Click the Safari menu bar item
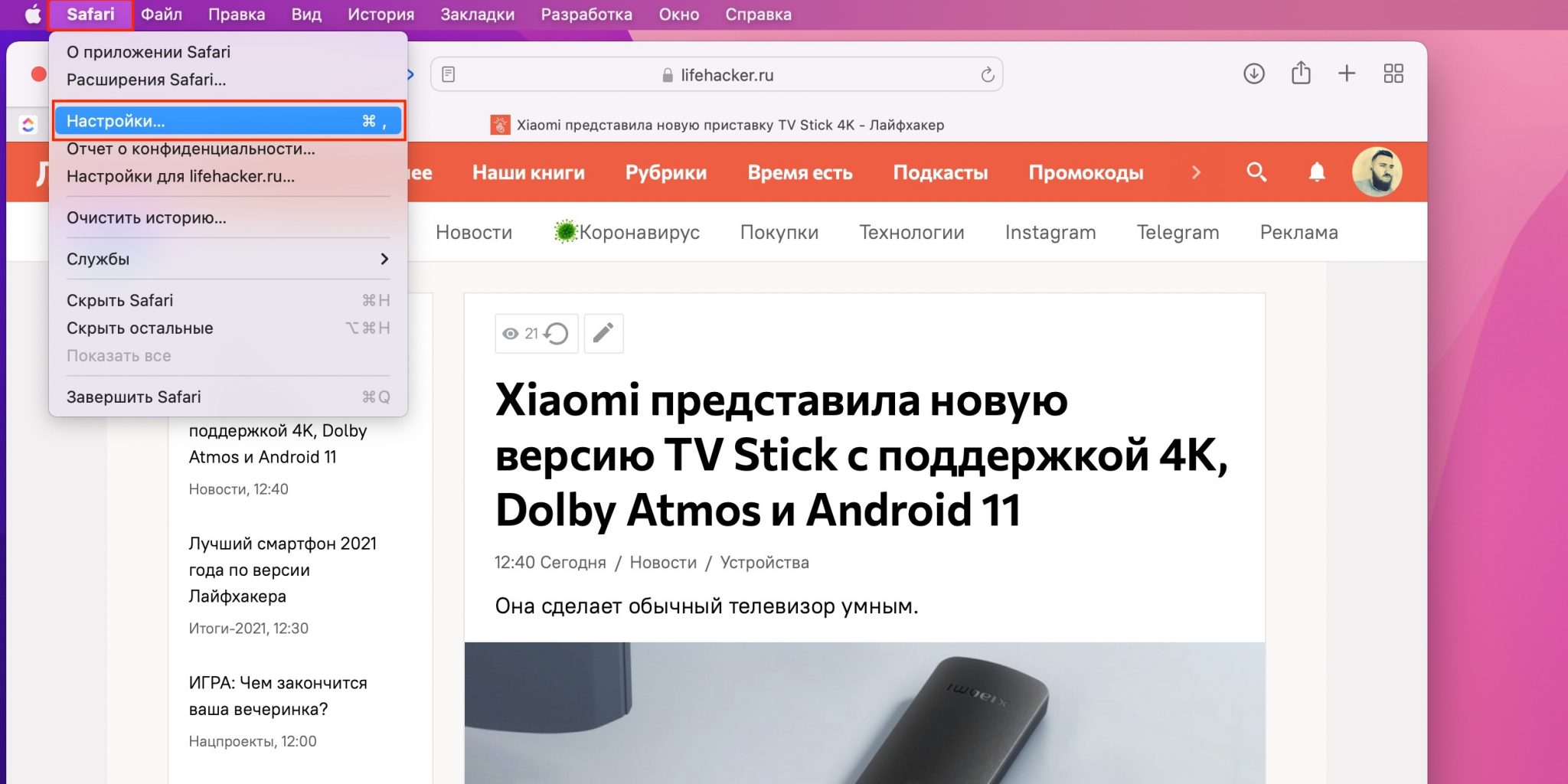The width and height of the screenshot is (1568, 784). tap(90, 15)
